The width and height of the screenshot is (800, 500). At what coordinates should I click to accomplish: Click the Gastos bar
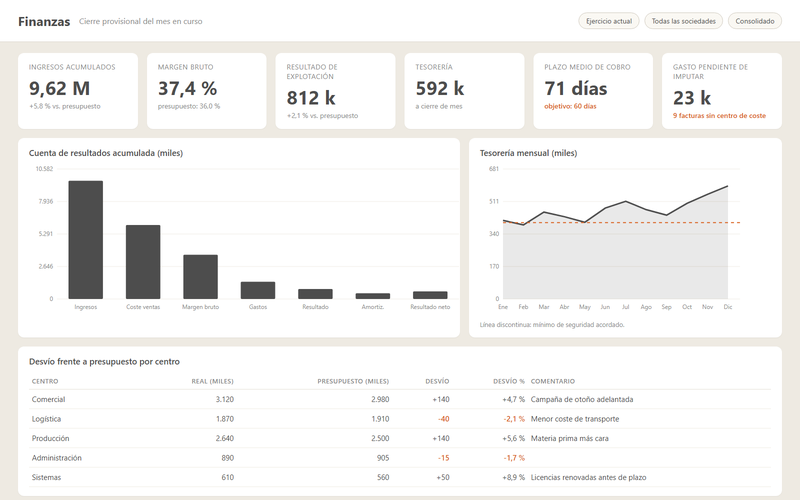[x=258, y=290]
